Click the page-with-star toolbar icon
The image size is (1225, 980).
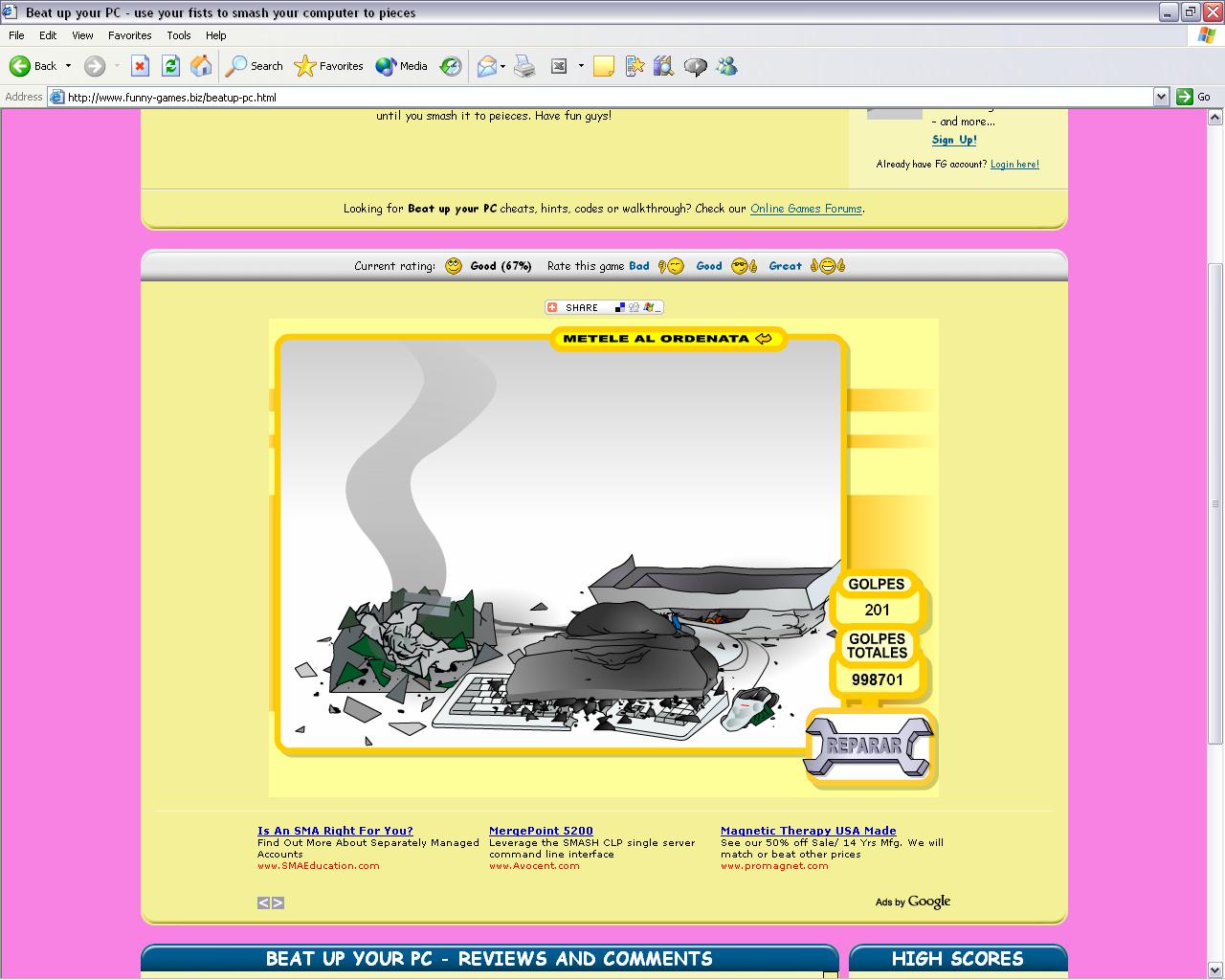click(634, 66)
